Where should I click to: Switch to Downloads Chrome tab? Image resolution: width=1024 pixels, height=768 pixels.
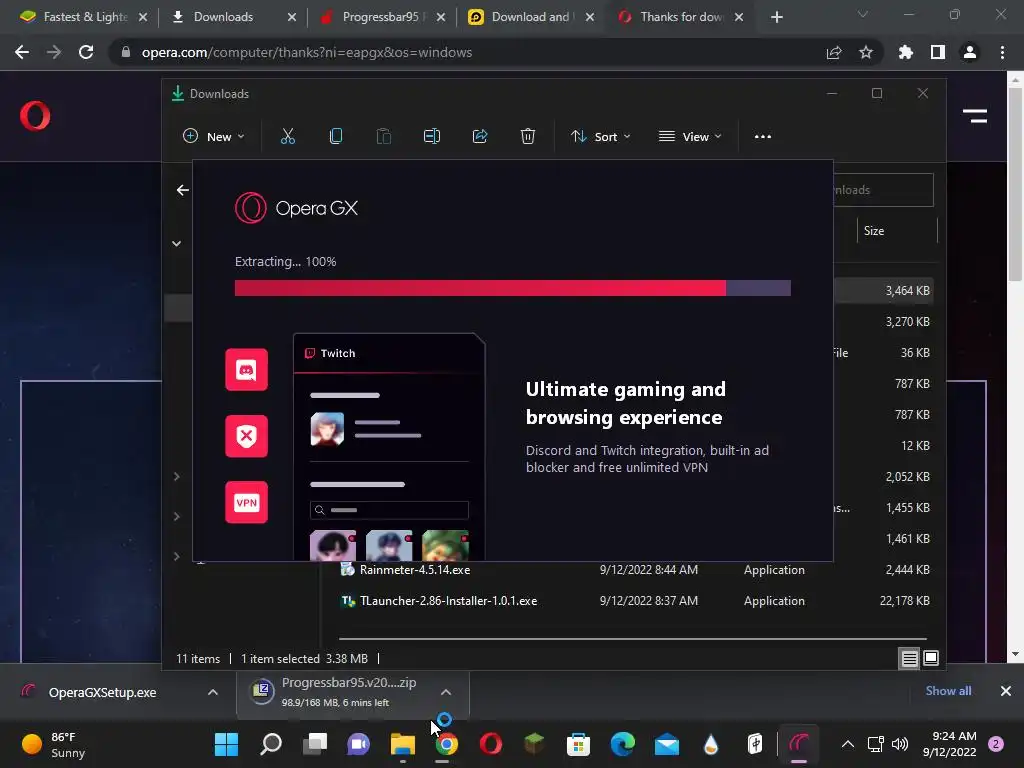(x=234, y=17)
